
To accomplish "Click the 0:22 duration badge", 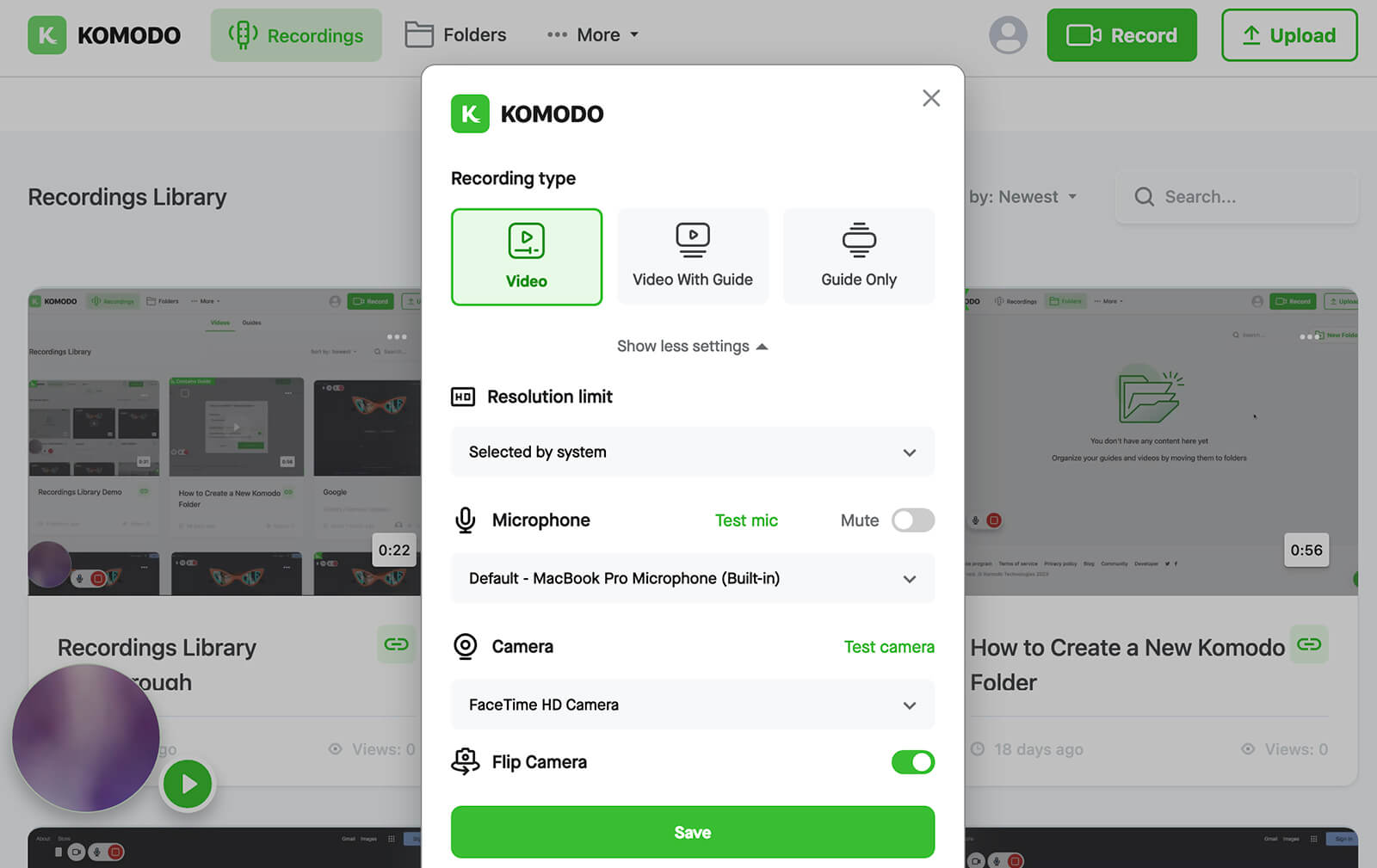I will 394,551.
